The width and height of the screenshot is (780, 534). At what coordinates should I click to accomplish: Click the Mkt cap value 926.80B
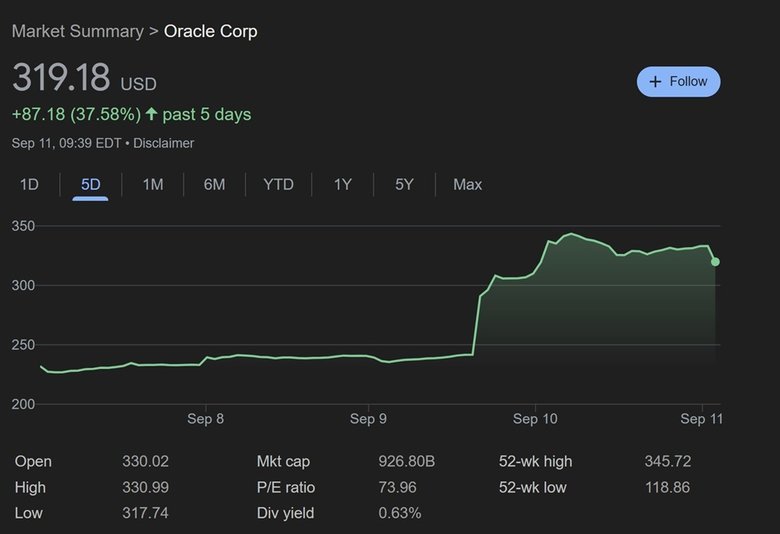[406, 461]
